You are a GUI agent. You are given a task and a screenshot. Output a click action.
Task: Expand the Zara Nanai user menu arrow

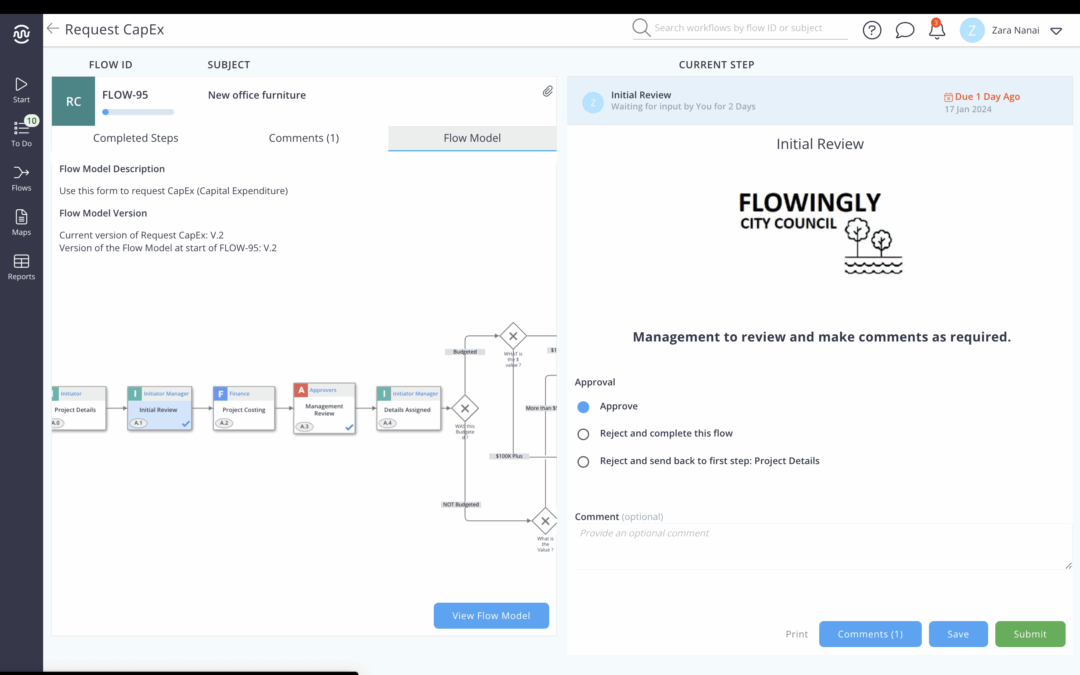pyautogui.click(x=1056, y=31)
